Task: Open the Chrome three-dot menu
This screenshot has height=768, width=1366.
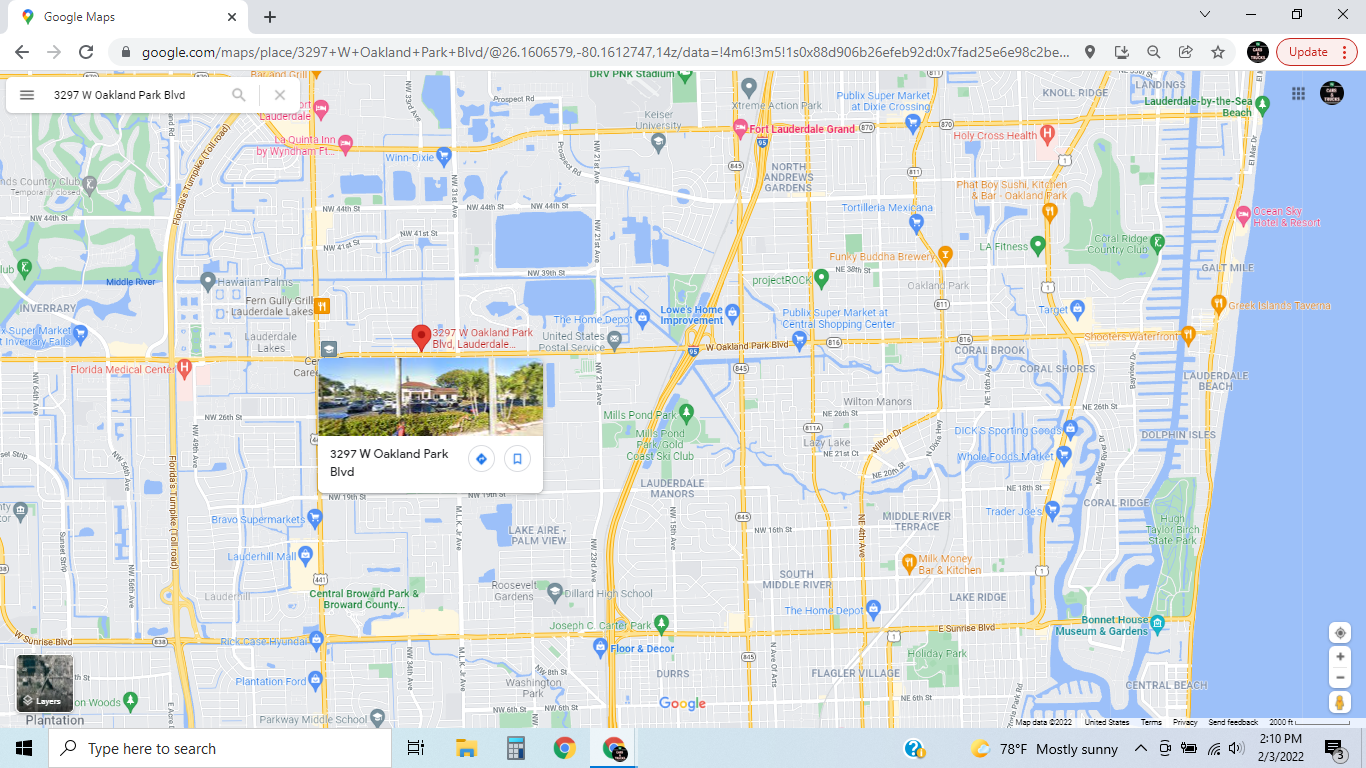Action: [x=1345, y=52]
